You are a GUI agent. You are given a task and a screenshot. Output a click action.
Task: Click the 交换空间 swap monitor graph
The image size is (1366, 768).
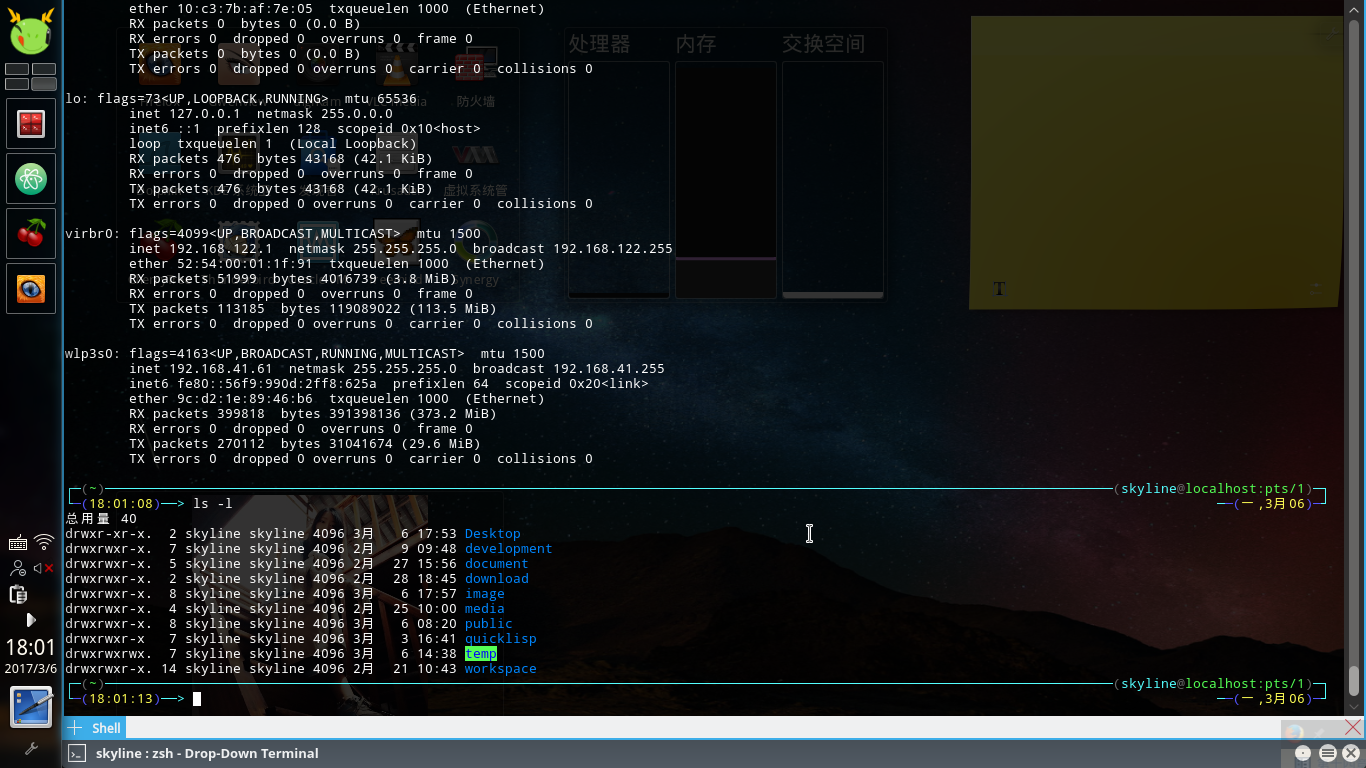point(833,180)
